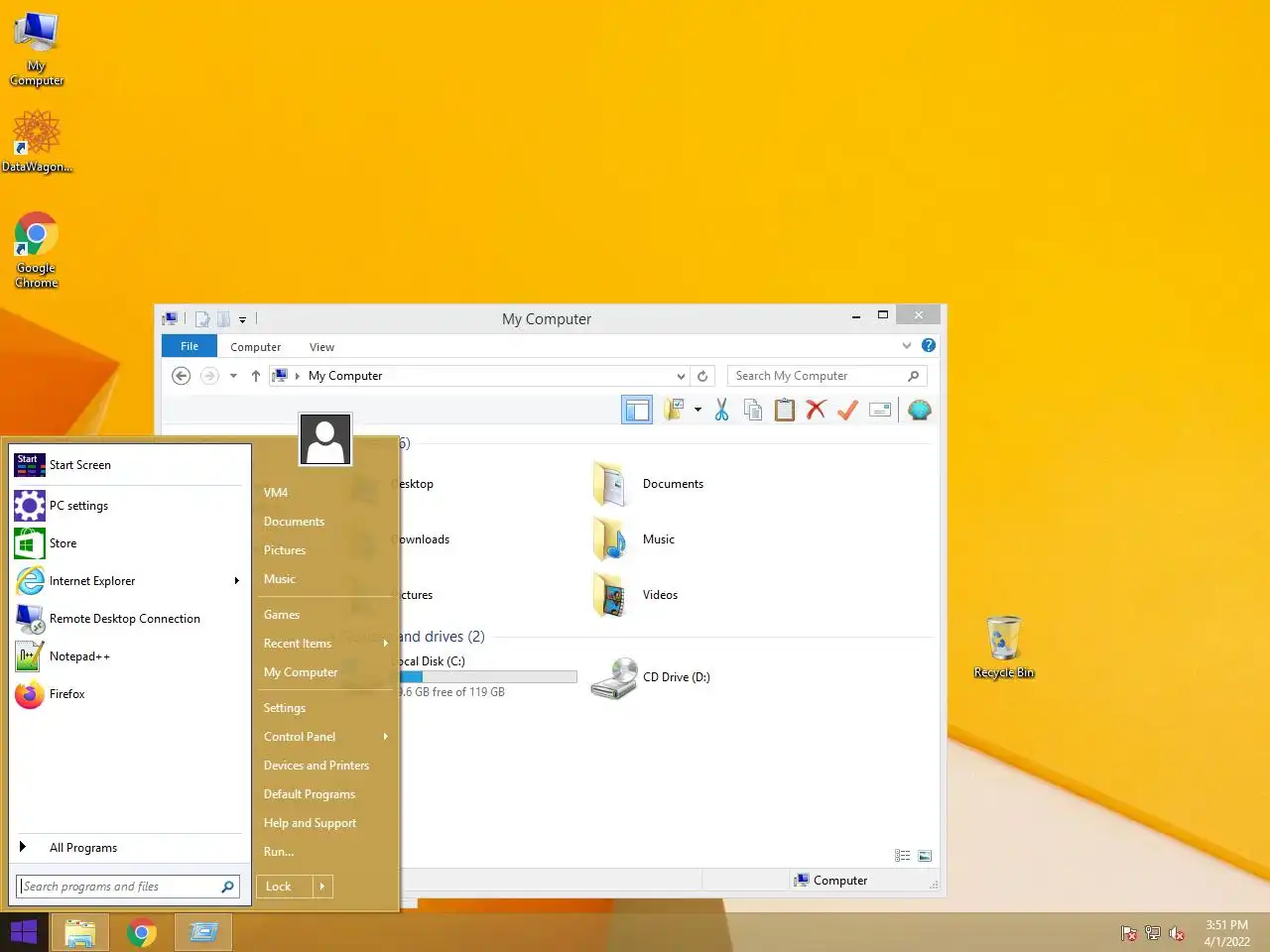This screenshot has height=952, width=1270.
Task: Select the CD Drive (D:)
Action: (651, 677)
